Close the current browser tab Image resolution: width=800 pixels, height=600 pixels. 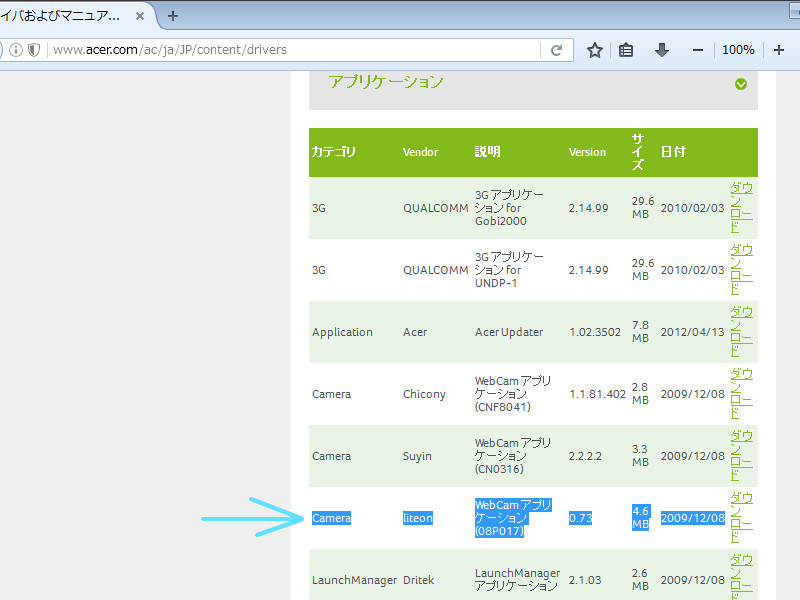[x=139, y=16]
